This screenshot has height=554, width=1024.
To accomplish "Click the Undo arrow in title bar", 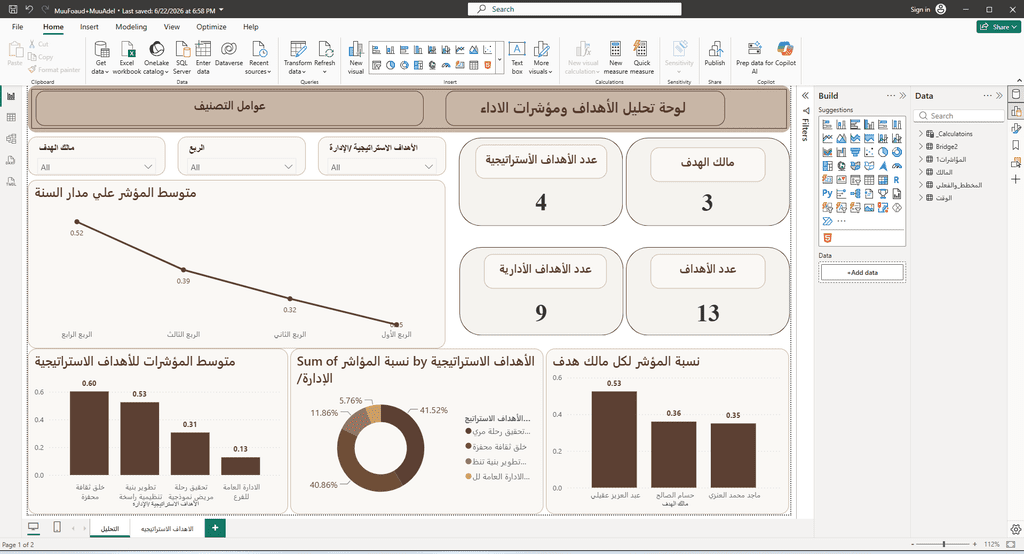I will point(29,9).
